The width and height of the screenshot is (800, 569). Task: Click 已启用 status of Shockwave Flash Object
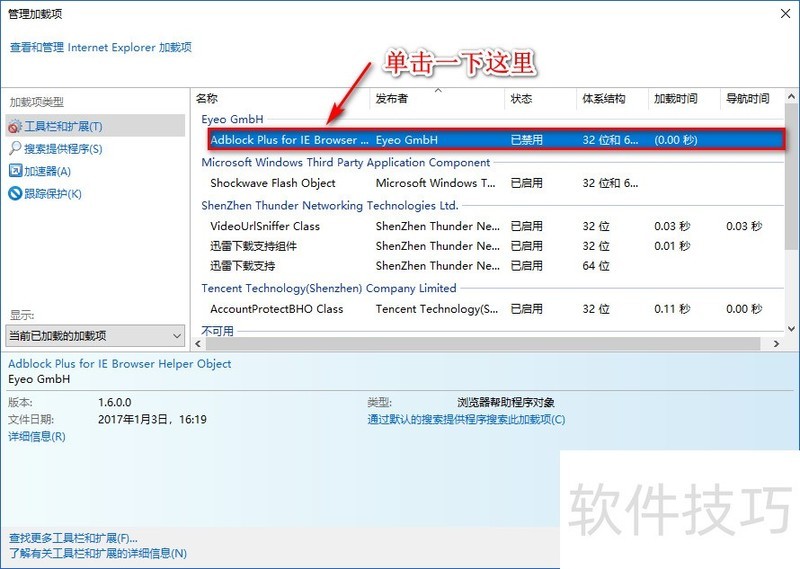(x=527, y=183)
